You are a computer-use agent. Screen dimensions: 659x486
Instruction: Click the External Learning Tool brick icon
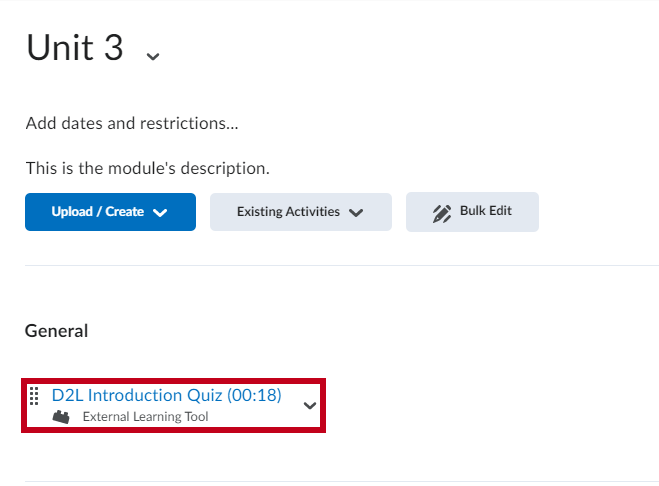[x=61, y=417]
